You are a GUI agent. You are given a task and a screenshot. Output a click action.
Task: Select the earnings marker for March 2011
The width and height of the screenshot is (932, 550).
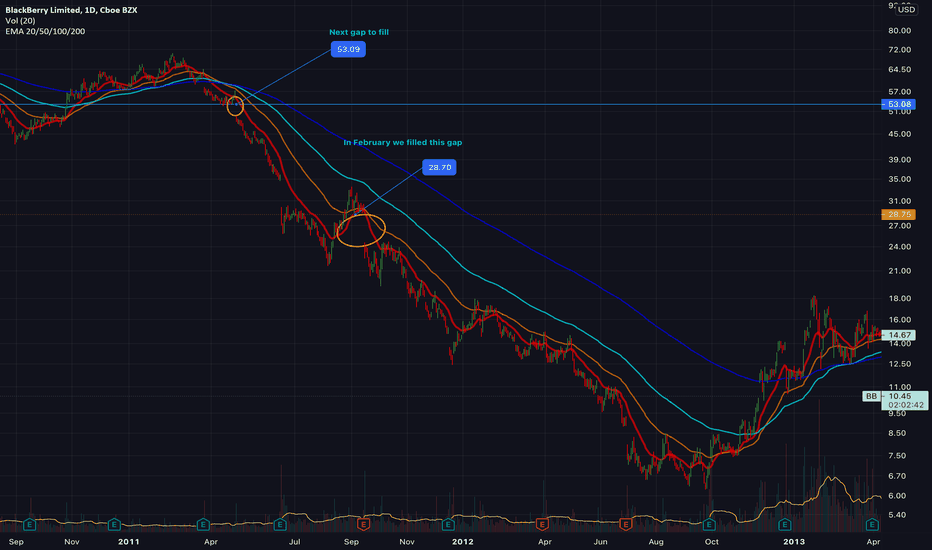(x=203, y=524)
